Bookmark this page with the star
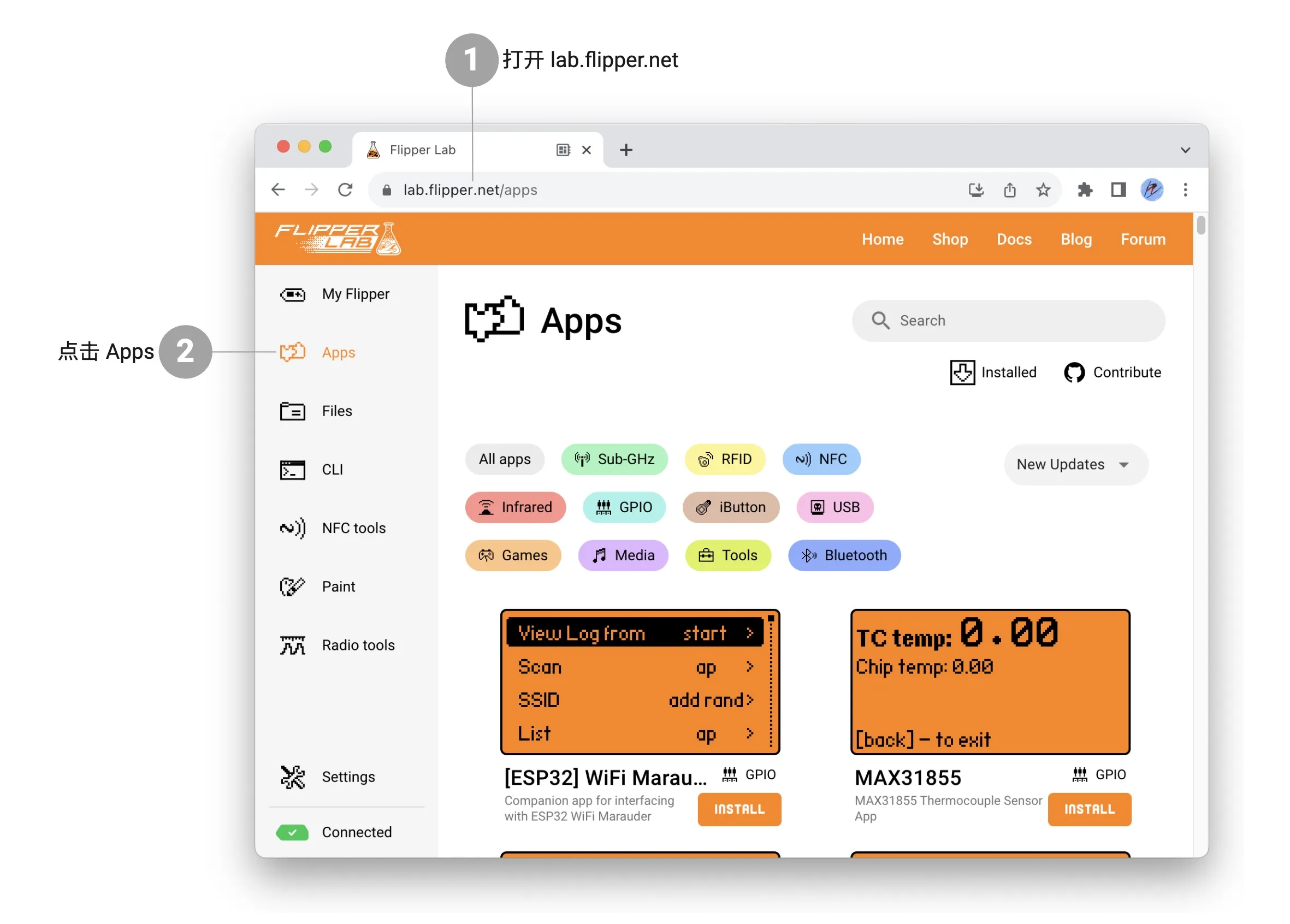 [x=1043, y=189]
